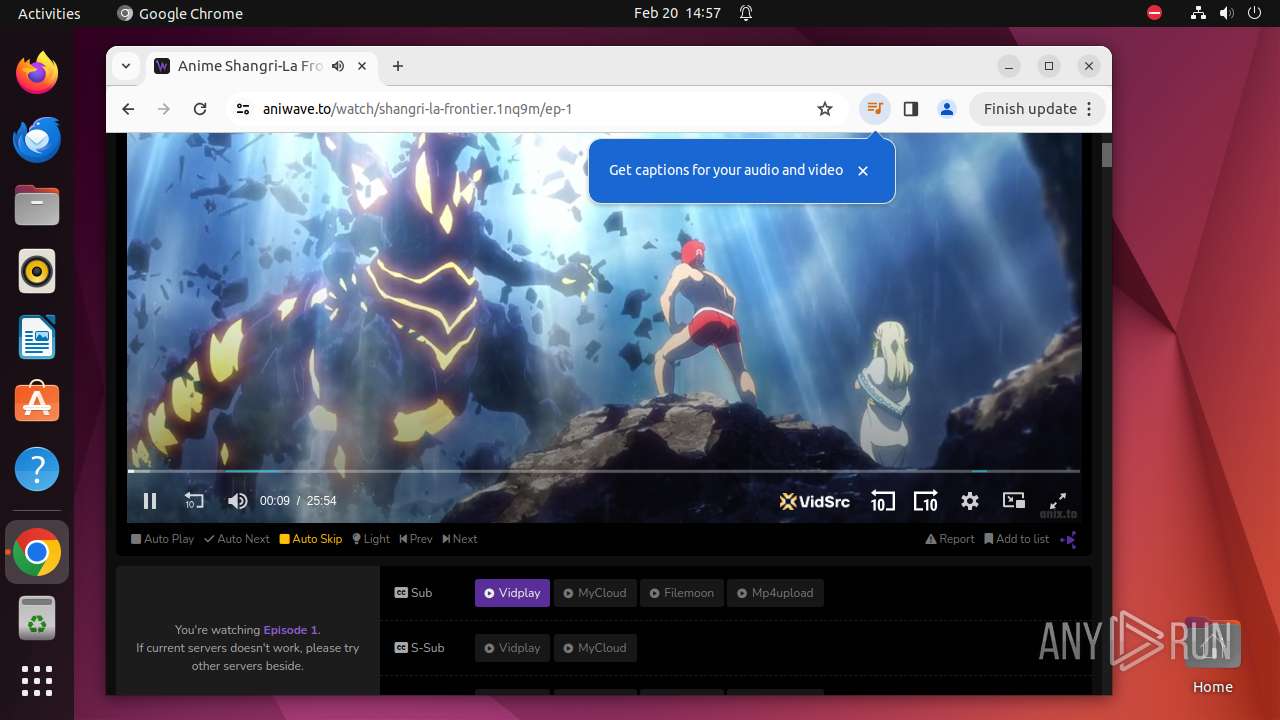1280x720 pixels.
Task: Select Sub Vidplay server
Action: coord(512,593)
